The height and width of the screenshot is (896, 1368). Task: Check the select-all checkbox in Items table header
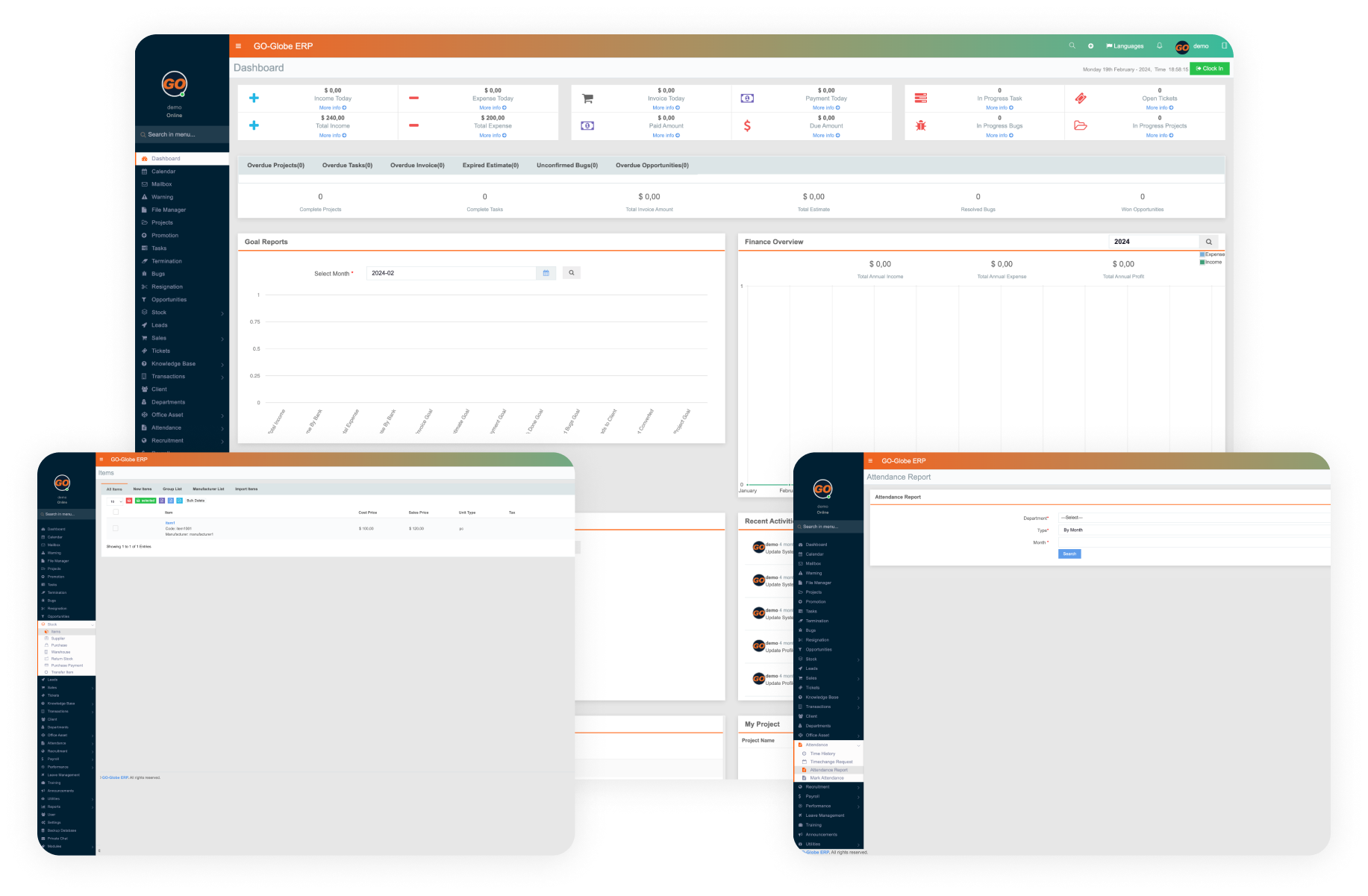(116, 513)
